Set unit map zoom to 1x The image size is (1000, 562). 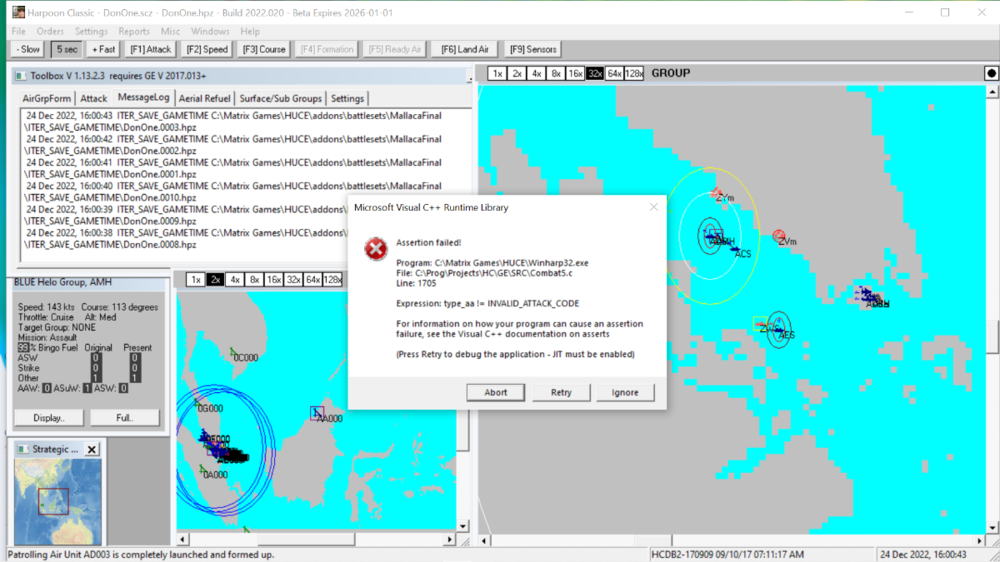click(x=196, y=279)
